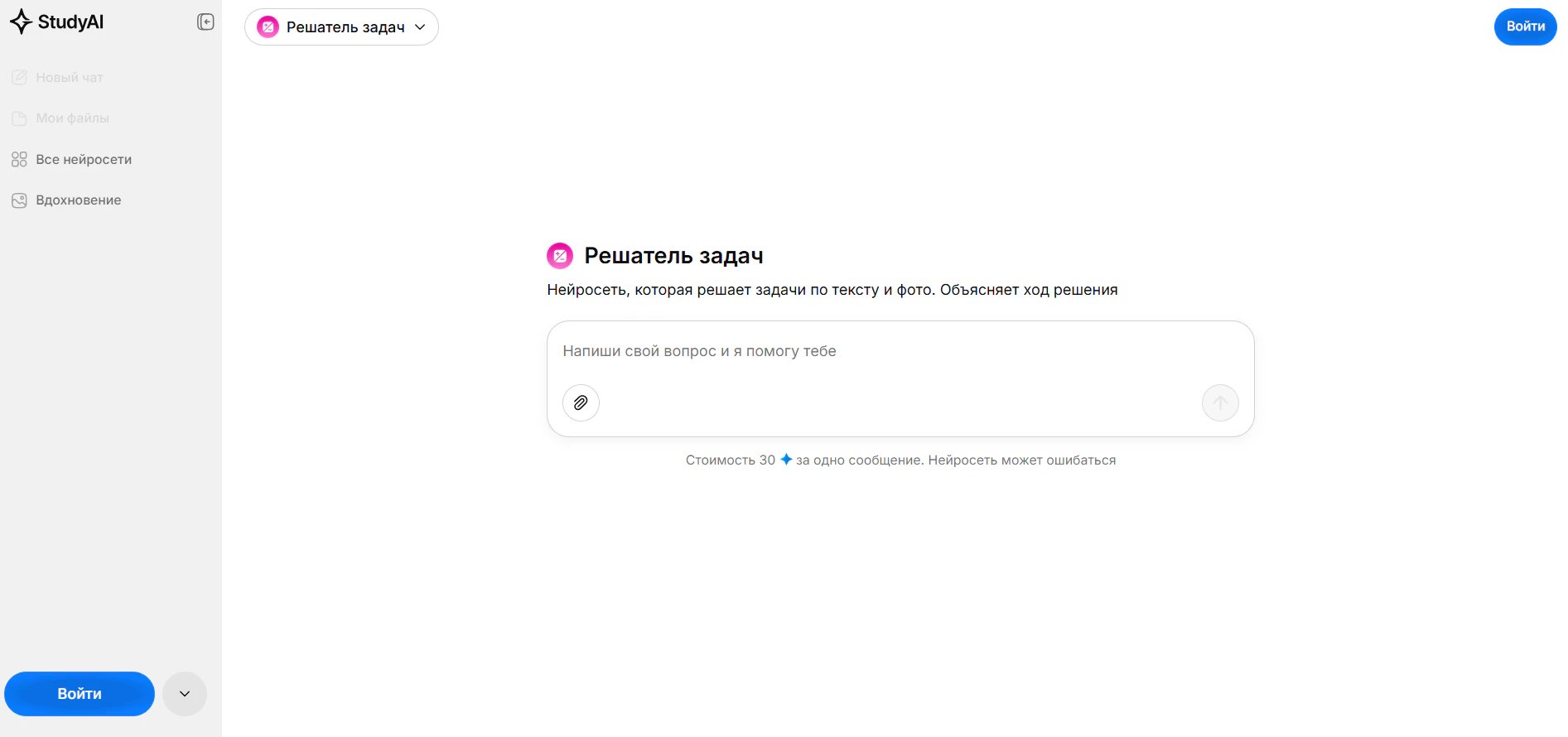The width and height of the screenshot is (1568, 737).
Task: Collapse the sidebar with the panel icon
Action: 205,22
